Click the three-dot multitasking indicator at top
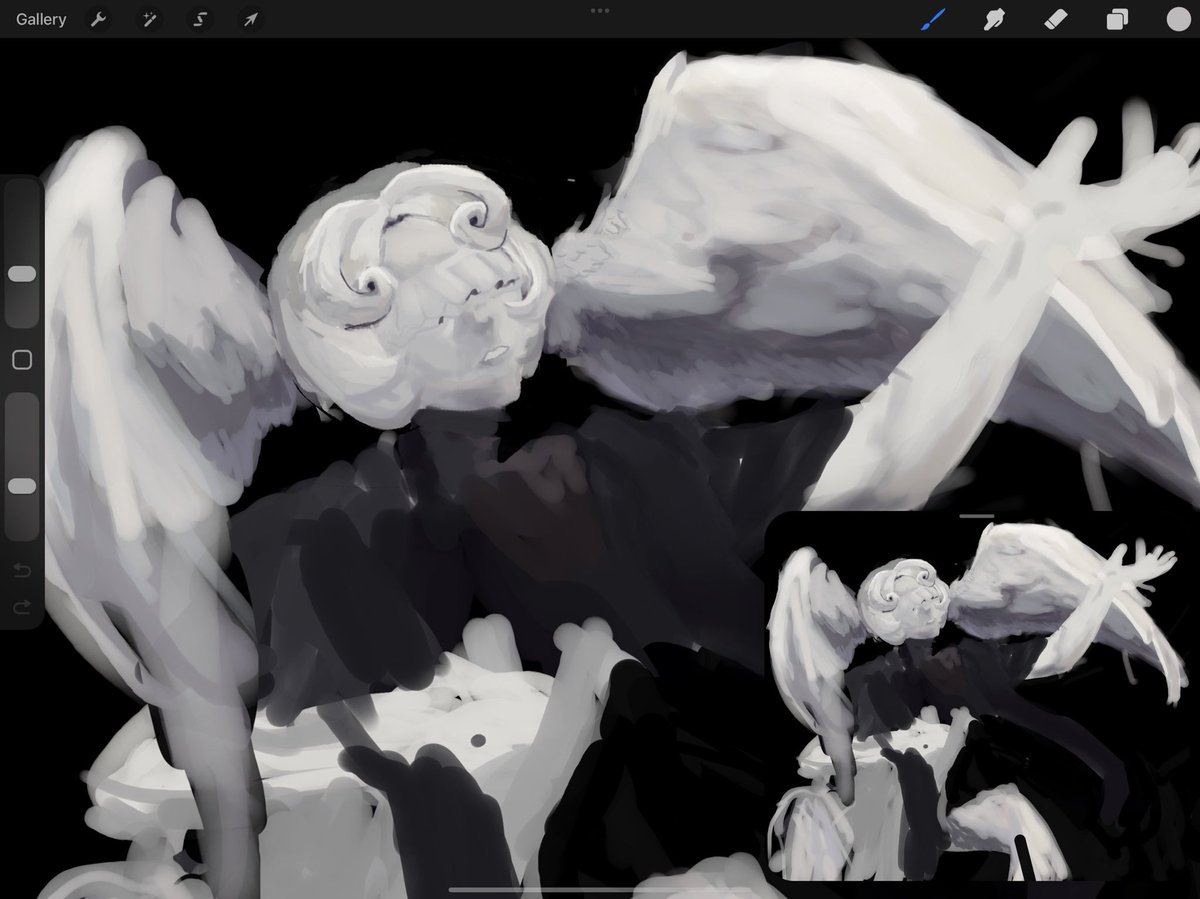Screen dimensions: 1200x899 pos(600,10)
